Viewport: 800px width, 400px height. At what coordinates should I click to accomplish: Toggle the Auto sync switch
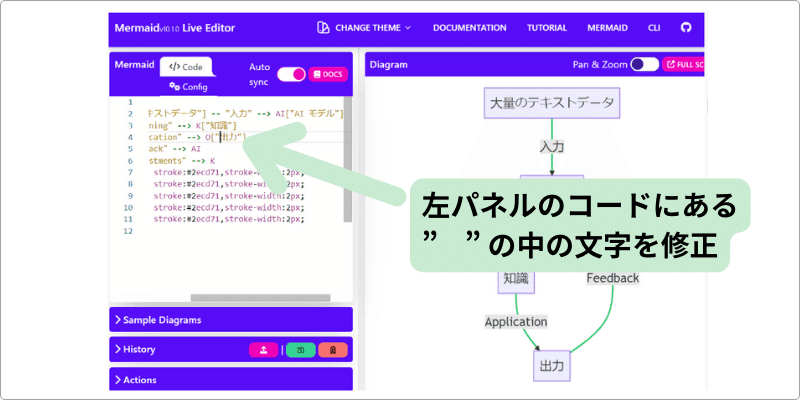click(x=291, y=74)
